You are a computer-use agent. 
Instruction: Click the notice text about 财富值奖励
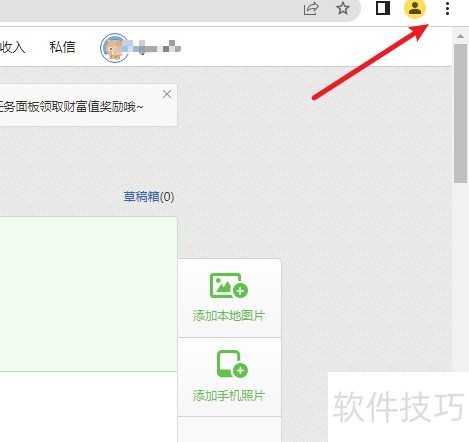click(x=71, y=107)
